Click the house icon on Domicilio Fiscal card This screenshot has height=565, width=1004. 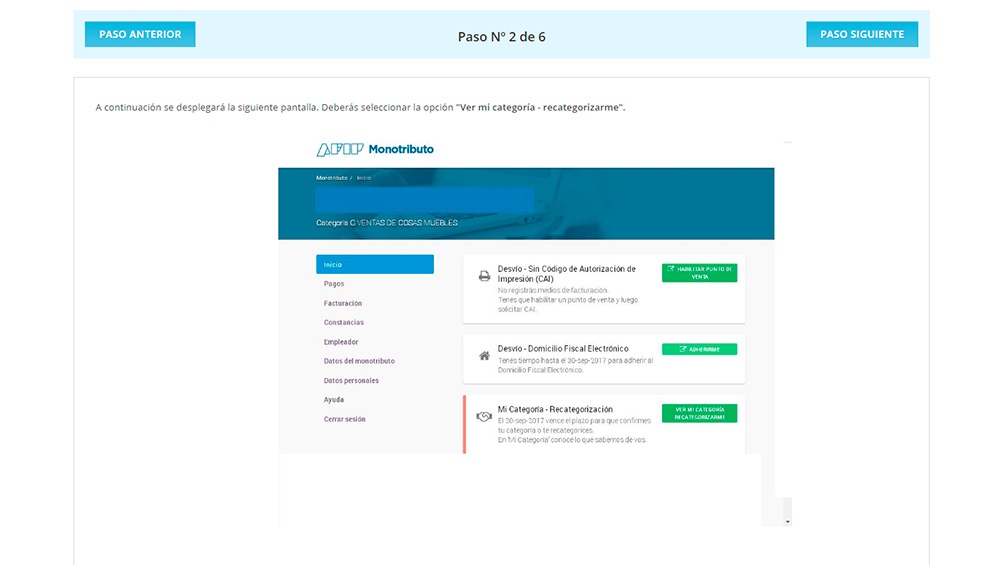pyautogui.click(x=484, y=356)
